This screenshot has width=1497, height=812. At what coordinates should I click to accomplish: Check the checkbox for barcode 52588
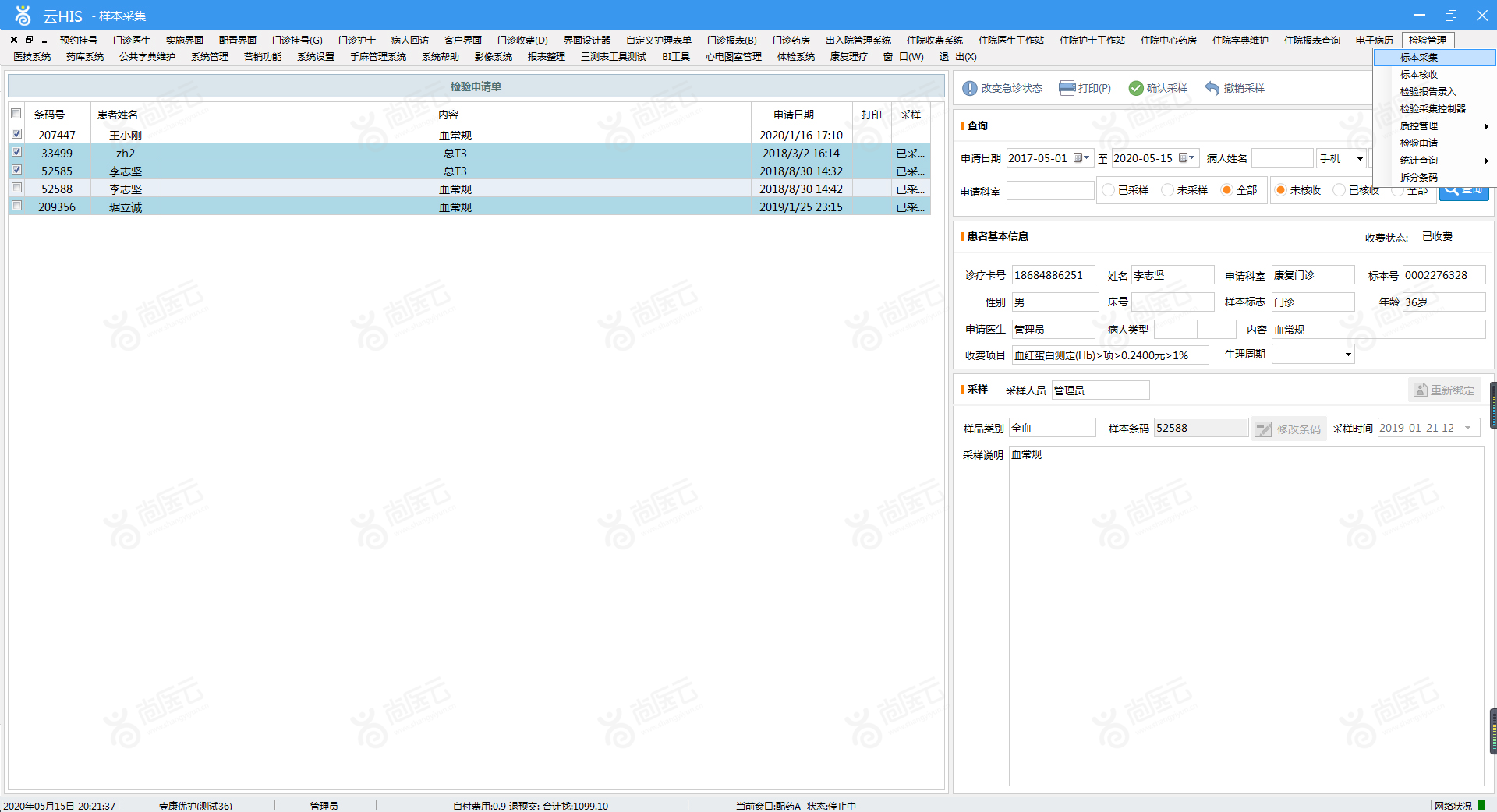pyautogui.click(x=16, y=188)
